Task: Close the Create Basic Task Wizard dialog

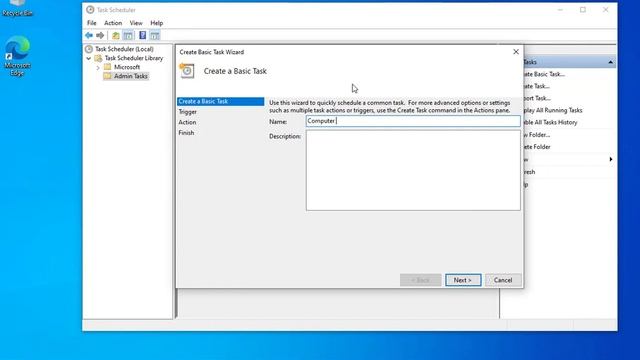Action: click(516, 52)
